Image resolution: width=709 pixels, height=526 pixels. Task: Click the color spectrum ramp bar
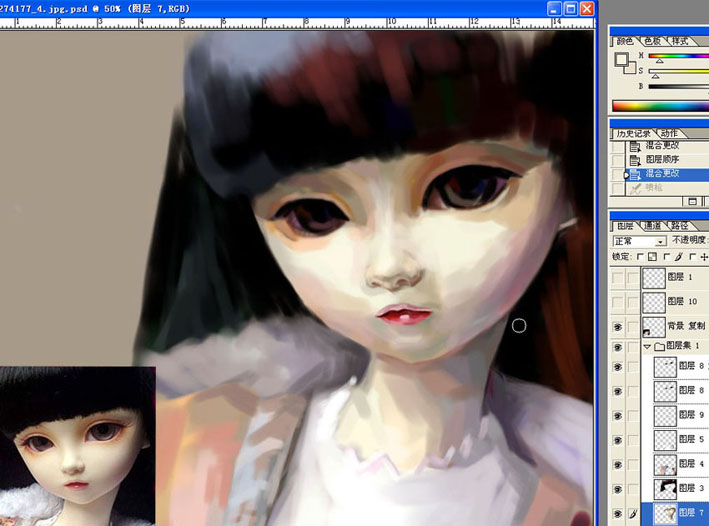[660, 106]
